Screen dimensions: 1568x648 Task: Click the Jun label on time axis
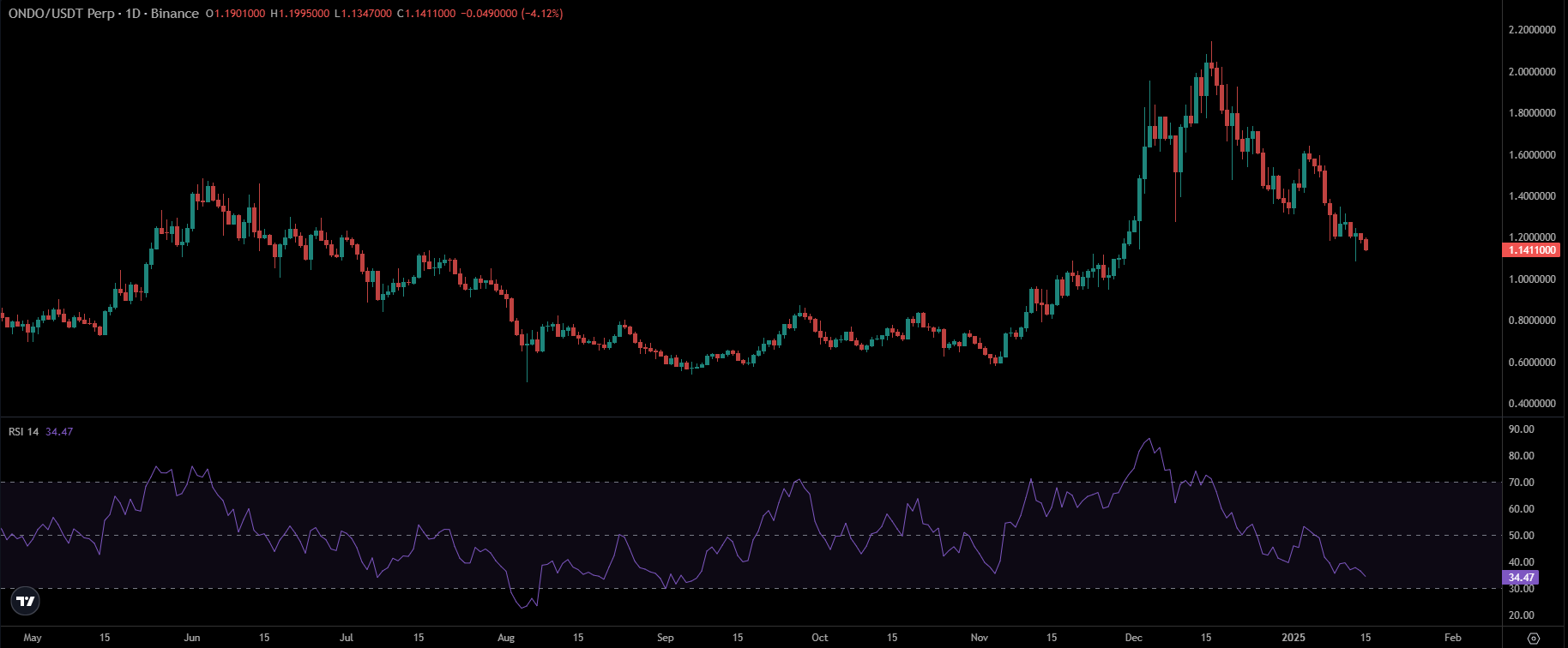192,638
